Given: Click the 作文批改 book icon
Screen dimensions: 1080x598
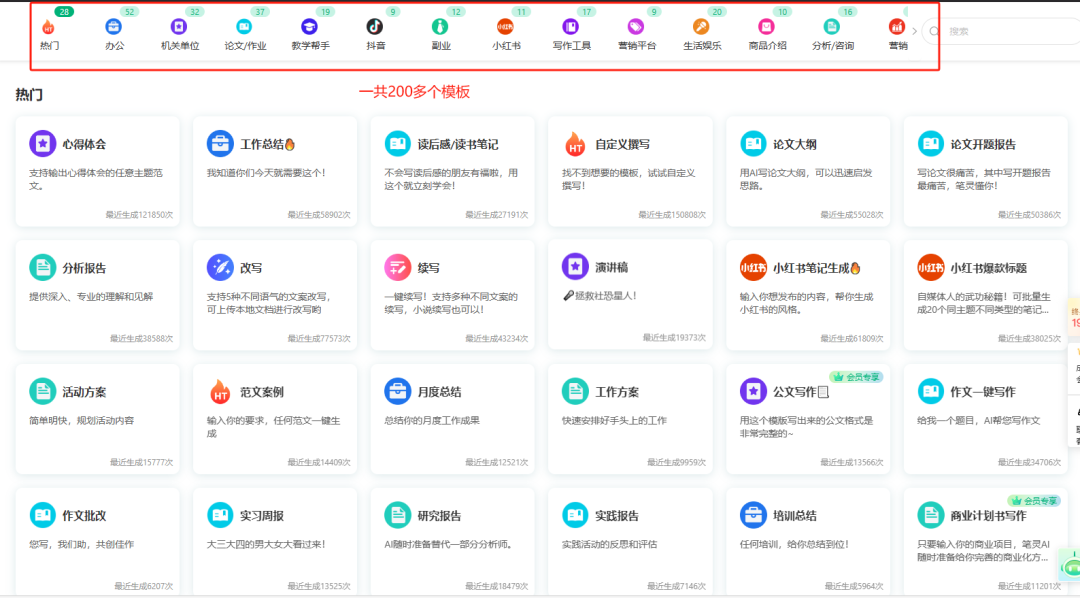Looking at the screenshot, I should tap(43, 515).
